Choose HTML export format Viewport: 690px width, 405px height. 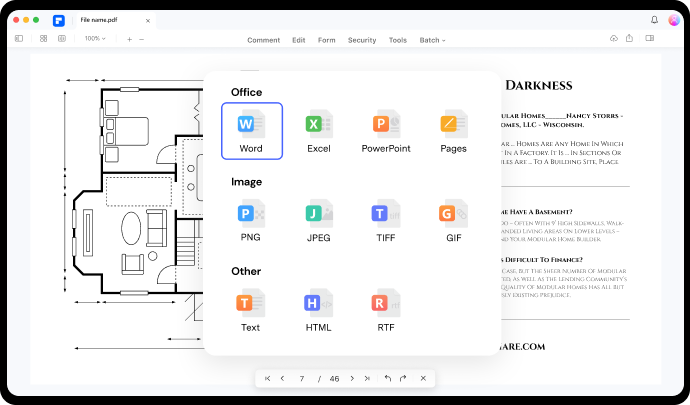coord(319,310)
